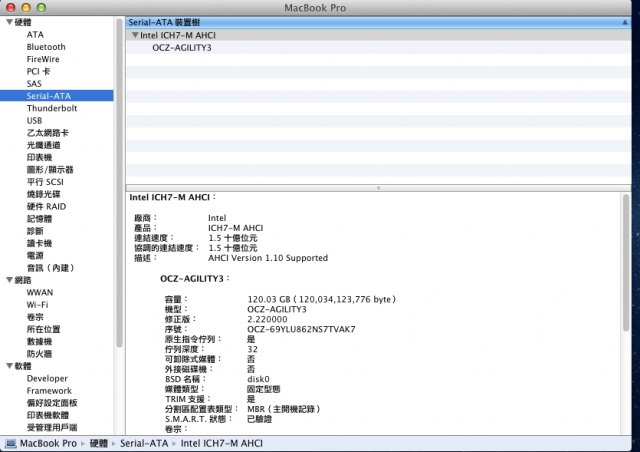Collapse the 硬體 hardware section
This screenshot has width=640, height=452.
point(9,22)
